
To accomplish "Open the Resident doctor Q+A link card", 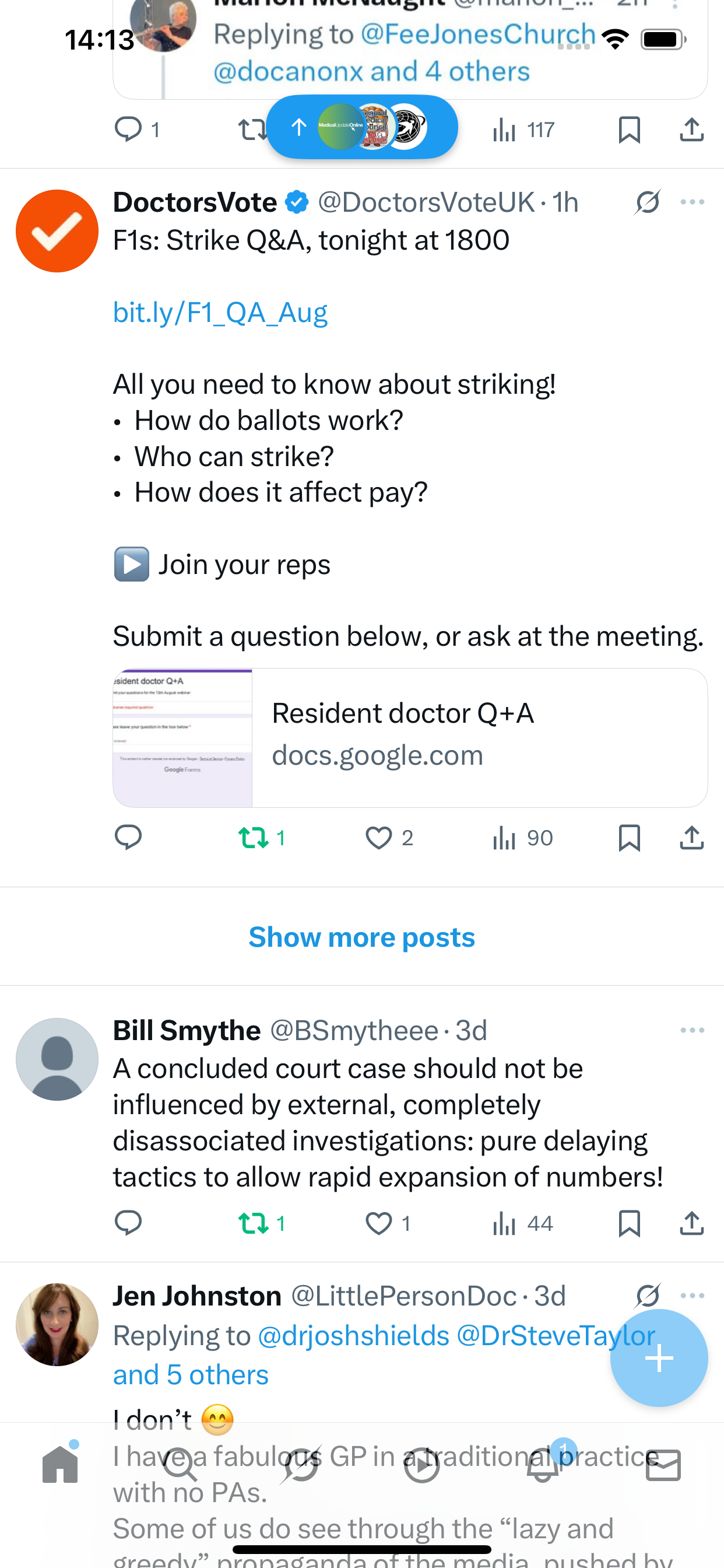I will [410, 738].
